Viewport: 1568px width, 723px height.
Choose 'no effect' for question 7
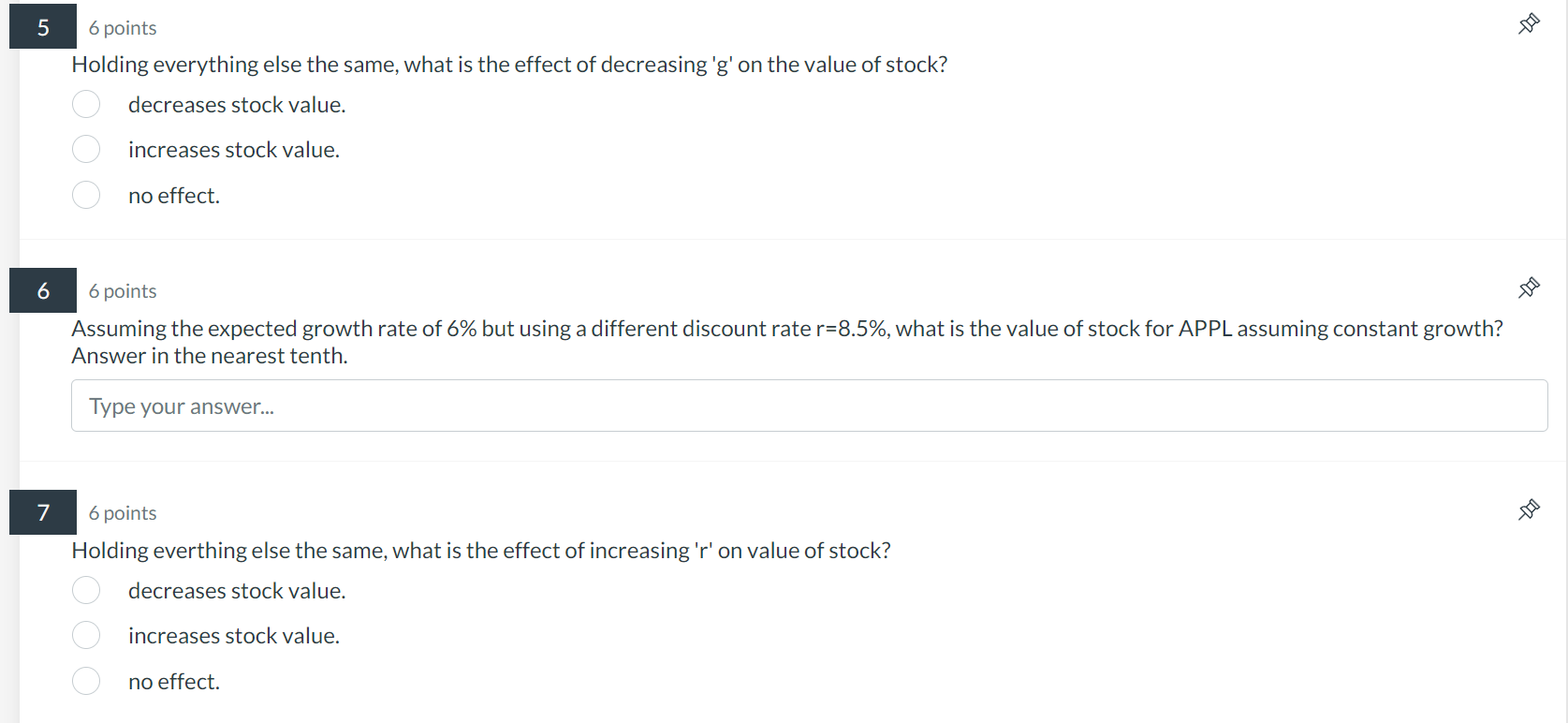coord(86,681)
